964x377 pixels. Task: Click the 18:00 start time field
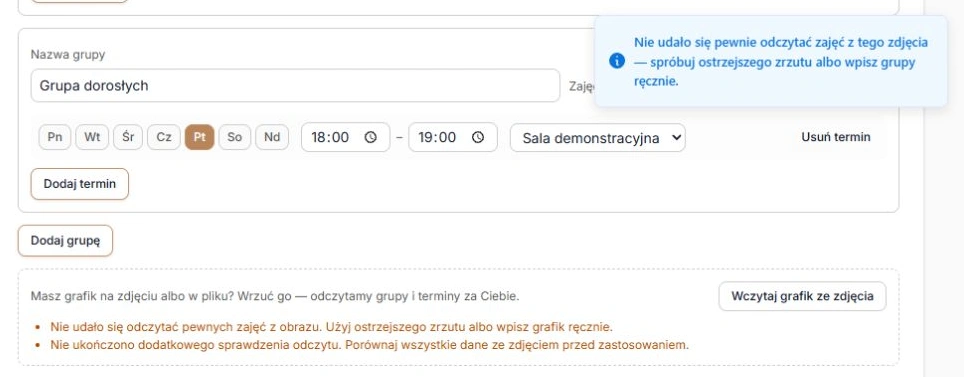coord(346,138)
